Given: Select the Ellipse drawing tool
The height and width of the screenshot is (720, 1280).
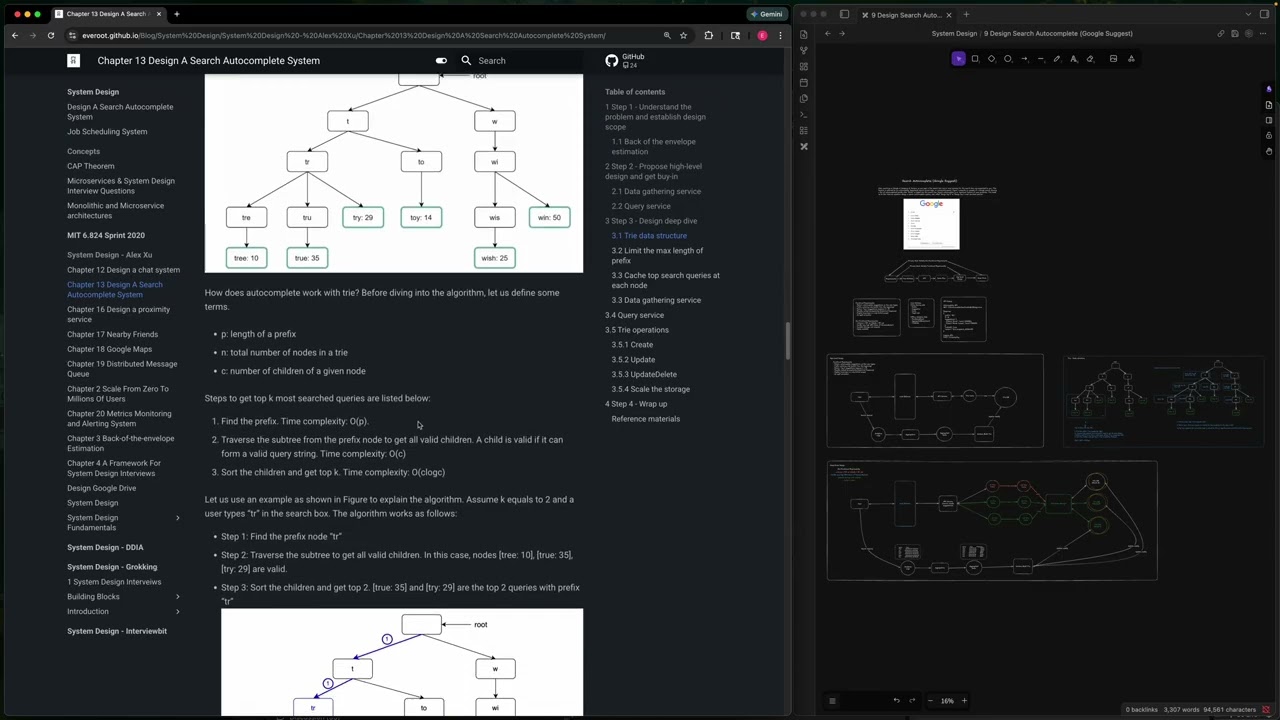Looking at the screenshot, I should click(1008, 59).
